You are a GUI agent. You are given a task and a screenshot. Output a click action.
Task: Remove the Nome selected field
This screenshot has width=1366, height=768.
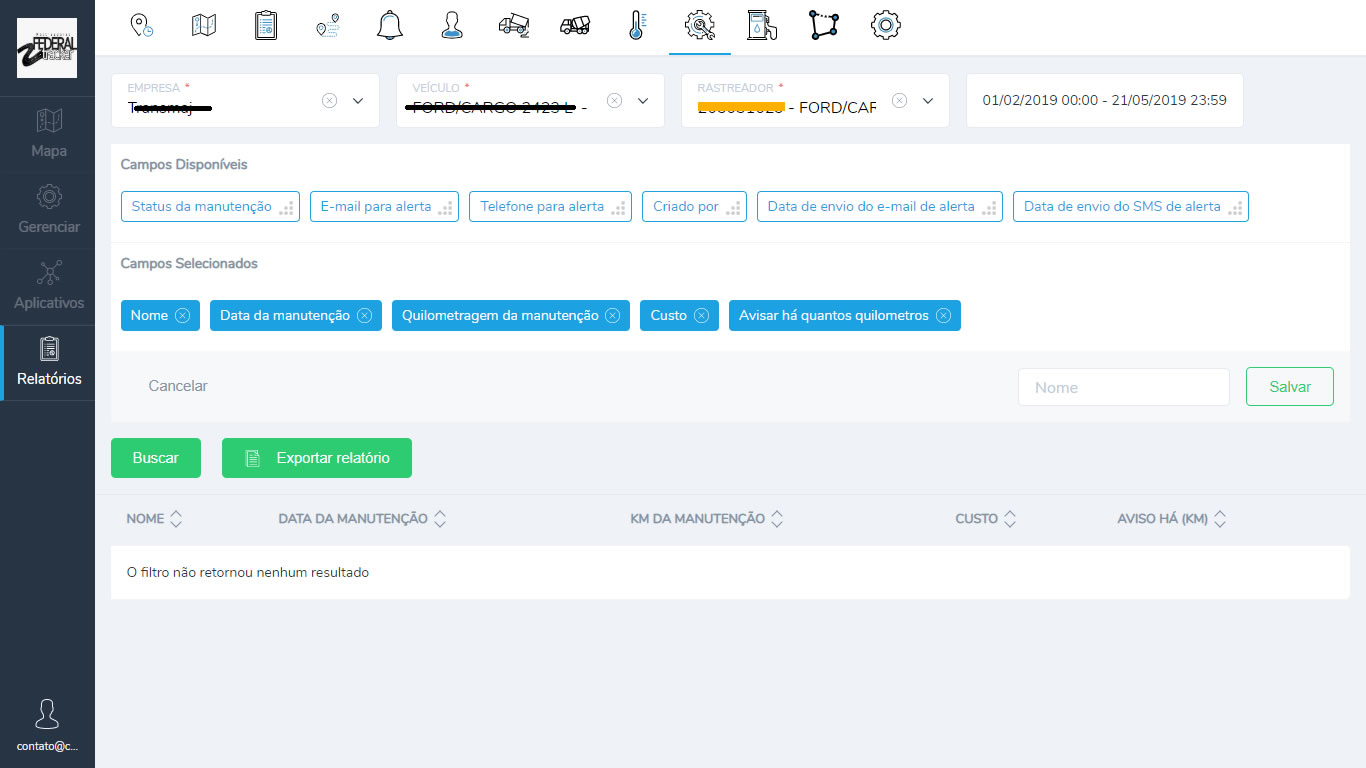182,316
